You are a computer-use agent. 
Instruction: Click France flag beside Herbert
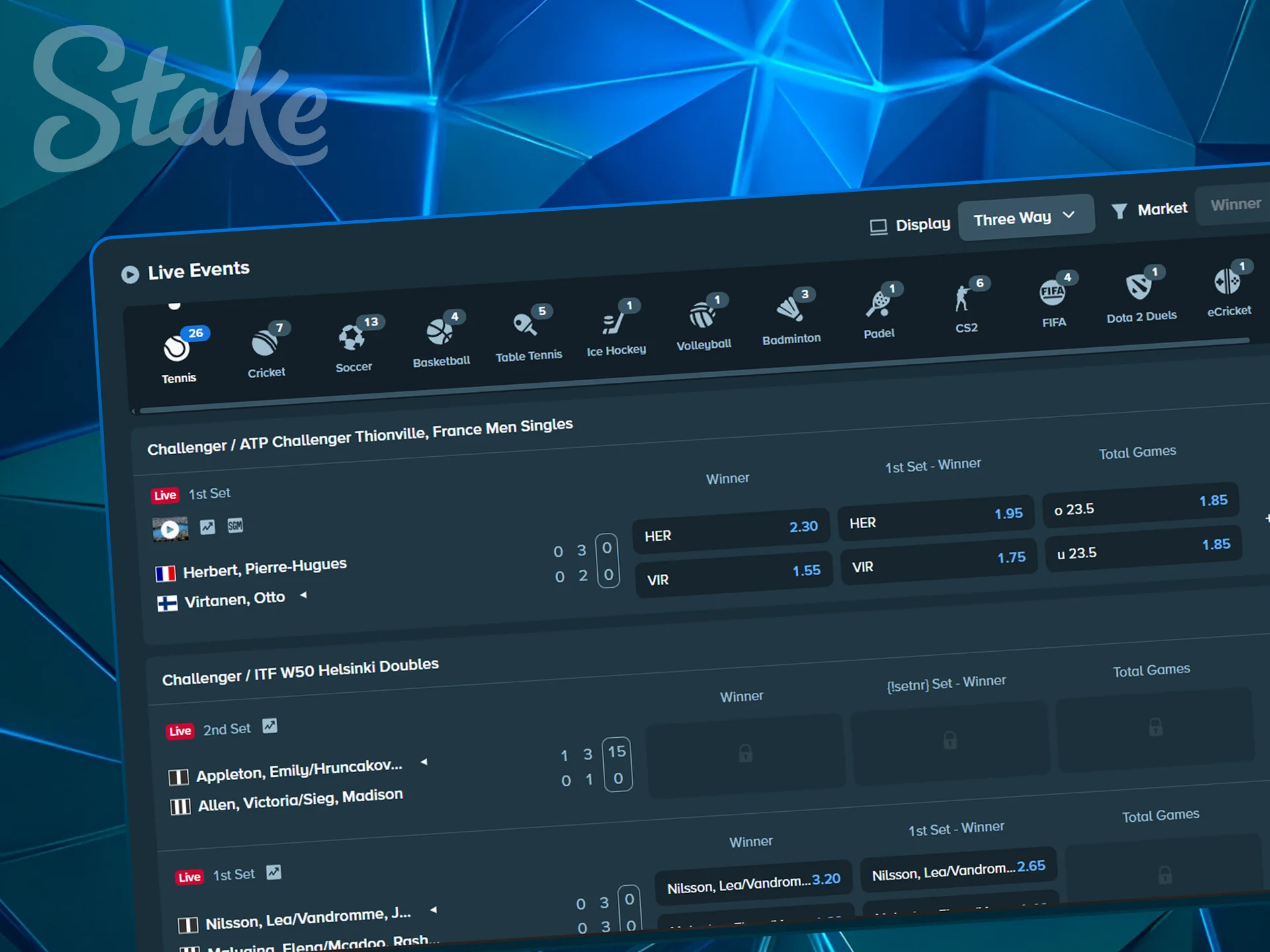[165, 573]
